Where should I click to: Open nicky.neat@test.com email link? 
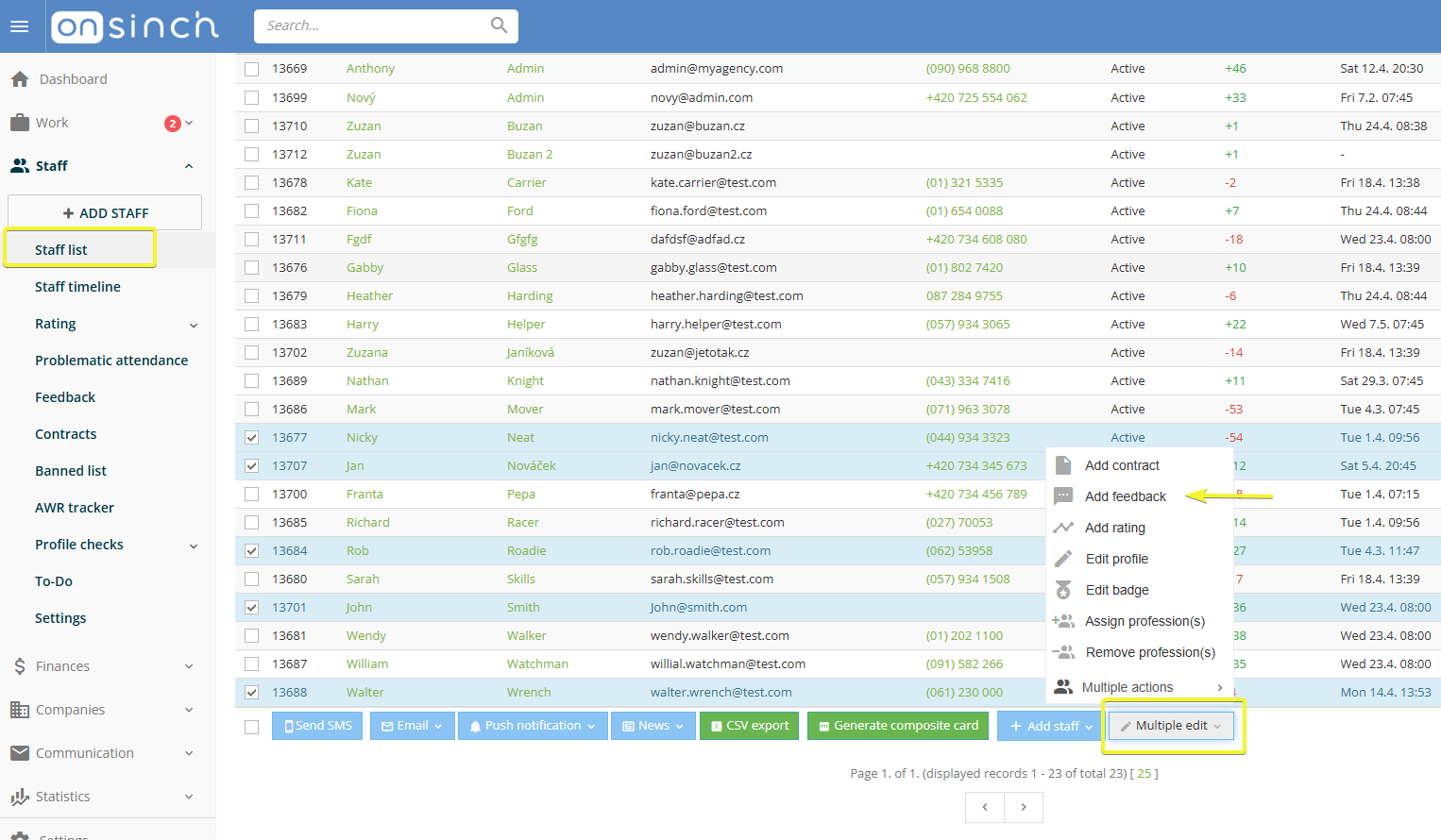(709, 437)
